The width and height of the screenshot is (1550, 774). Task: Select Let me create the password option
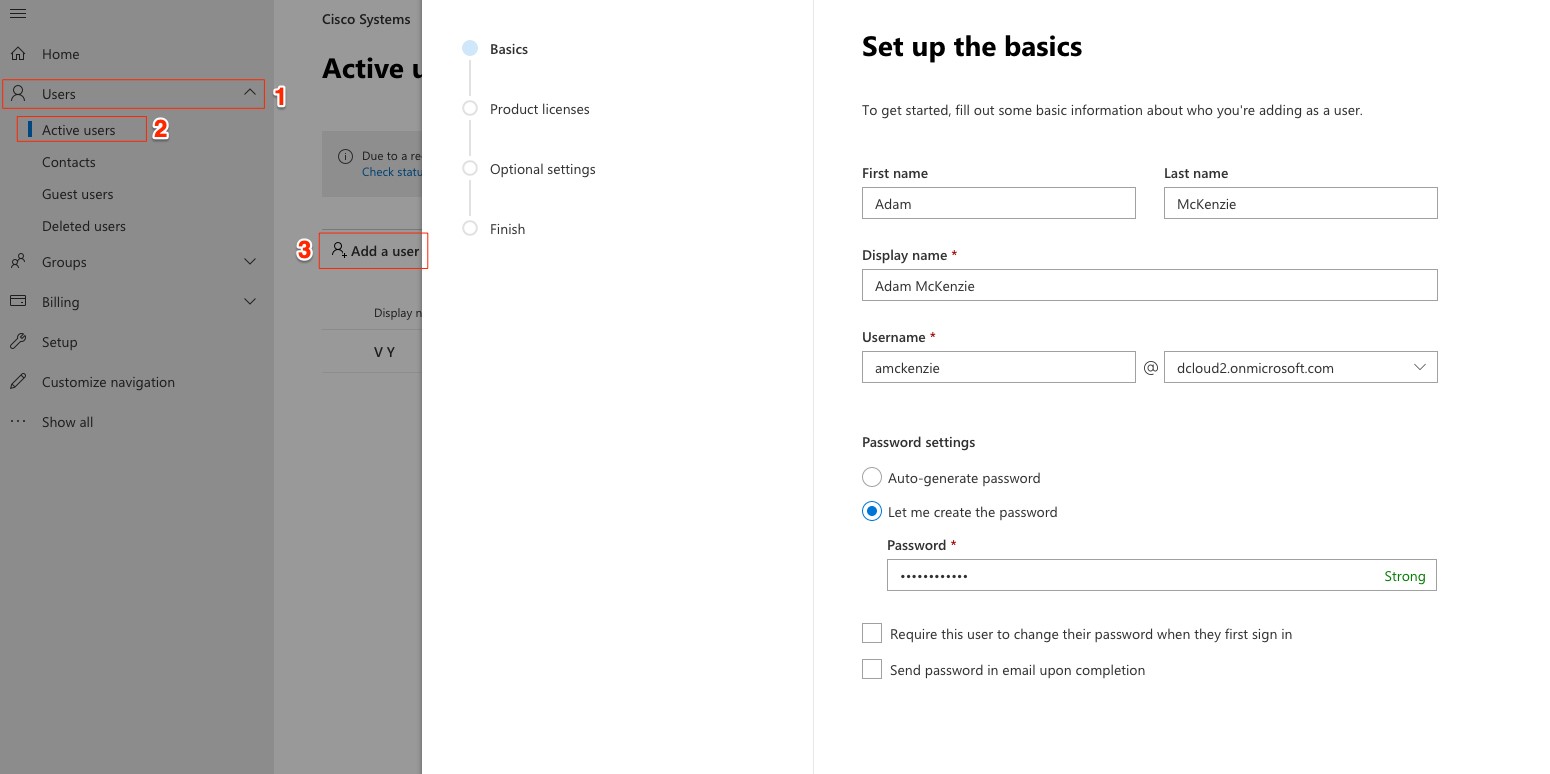click(872, 512)
